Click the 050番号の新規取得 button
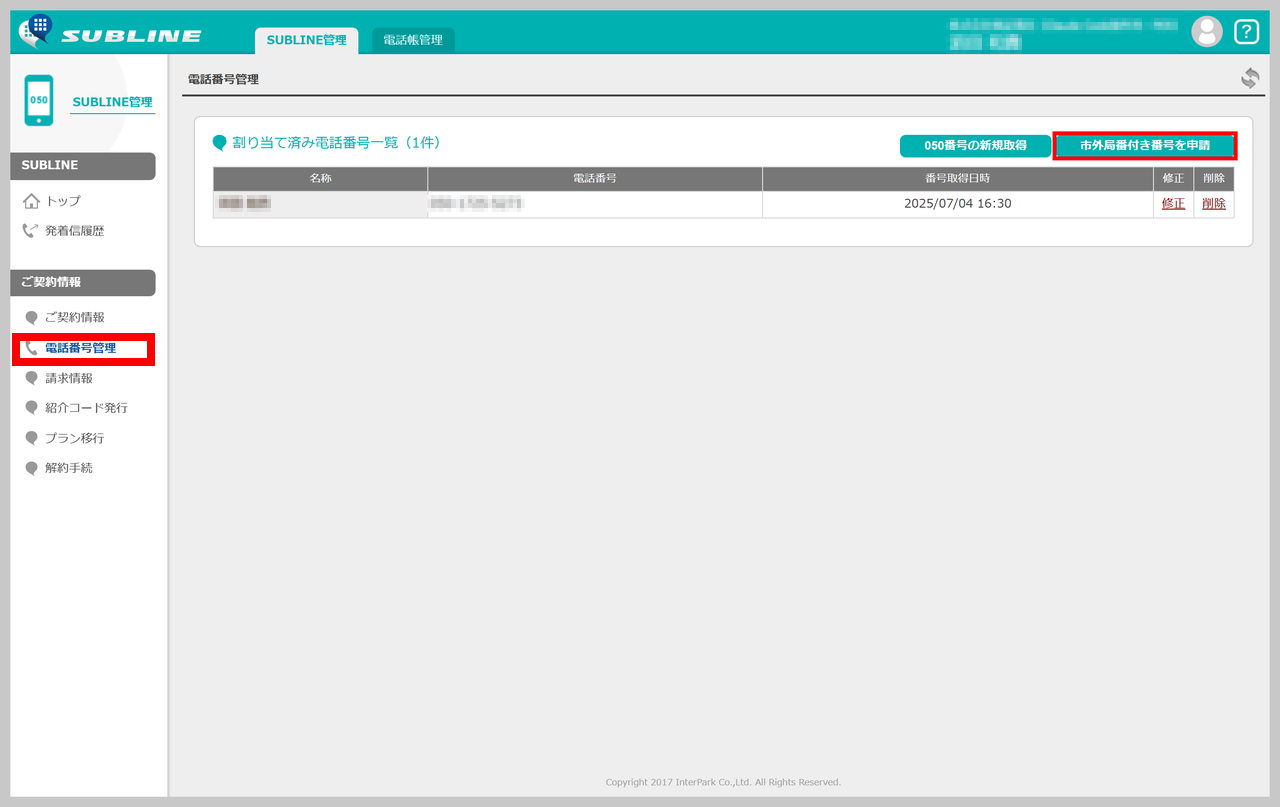Screen dimensions: 1280x807 (975, 146)
